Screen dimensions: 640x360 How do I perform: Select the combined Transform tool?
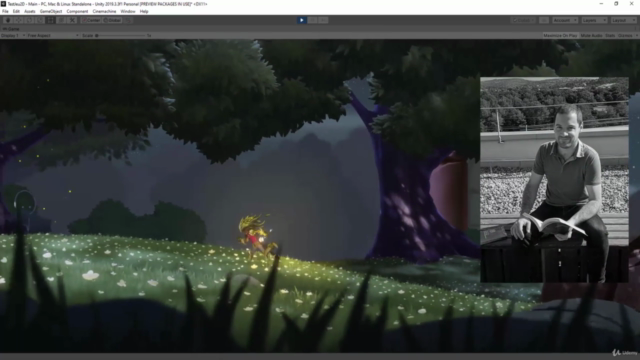coord(61,20)
